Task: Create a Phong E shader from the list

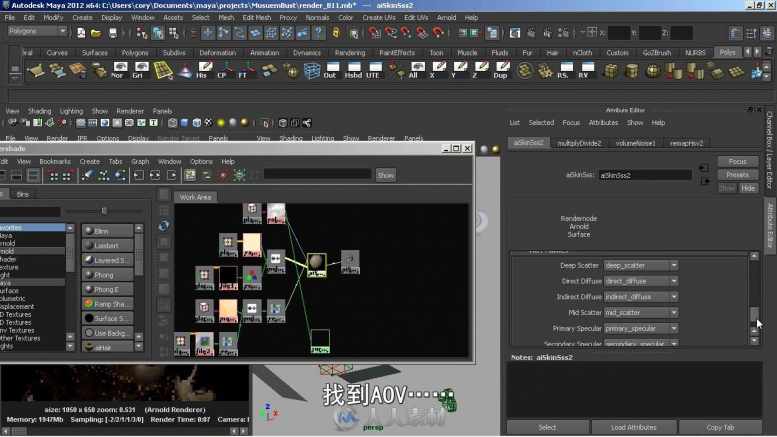Action: (107, 289)
